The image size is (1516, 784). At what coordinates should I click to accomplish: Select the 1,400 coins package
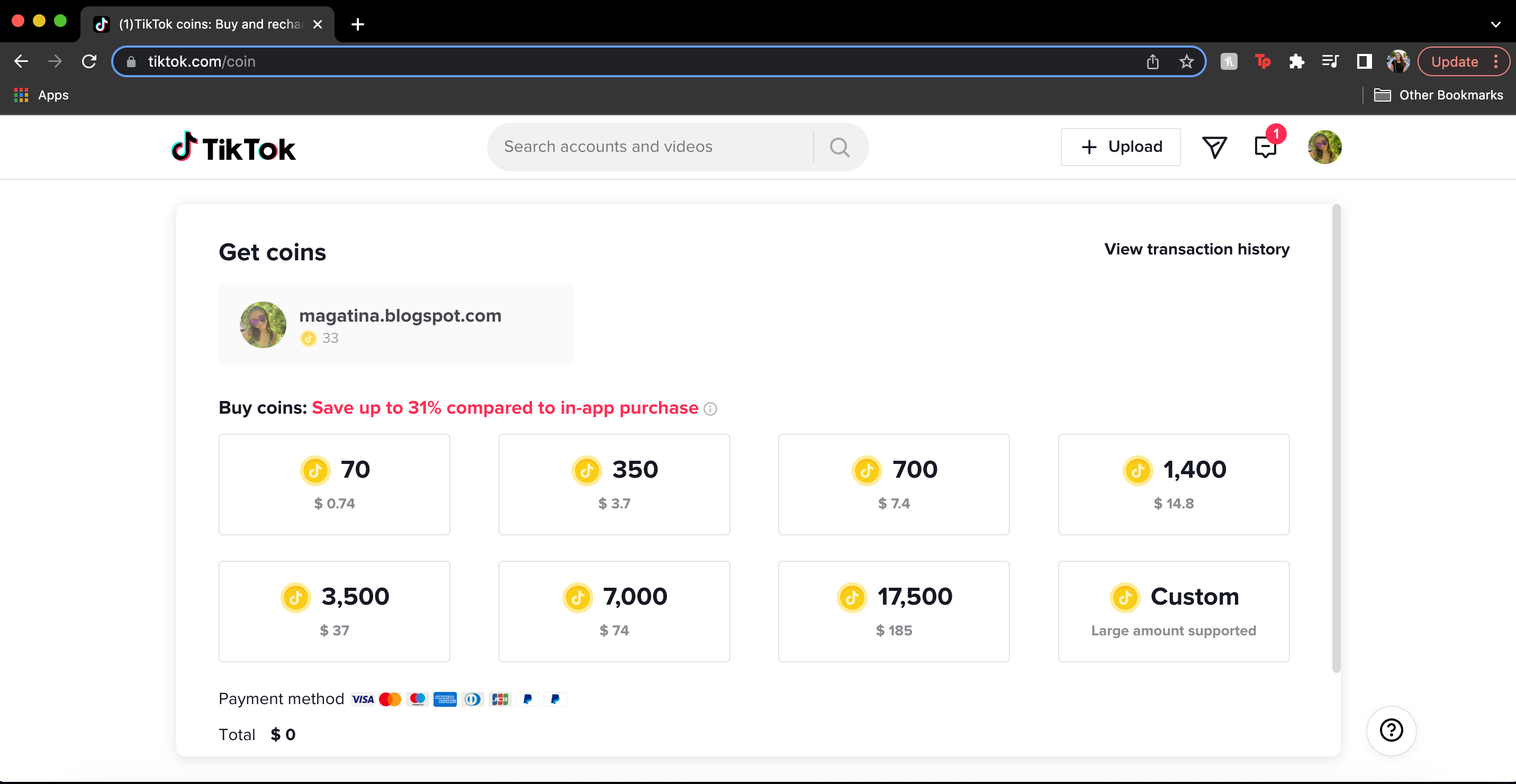pyautogui.click(x=1174, y=484)
